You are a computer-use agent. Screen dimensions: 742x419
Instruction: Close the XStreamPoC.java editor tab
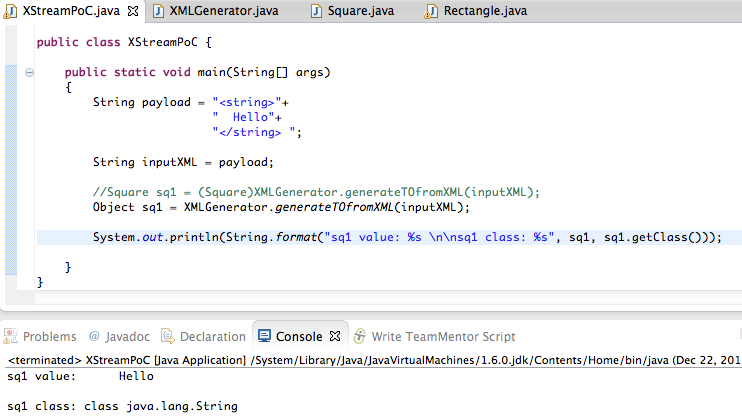[x=134, y=12]
